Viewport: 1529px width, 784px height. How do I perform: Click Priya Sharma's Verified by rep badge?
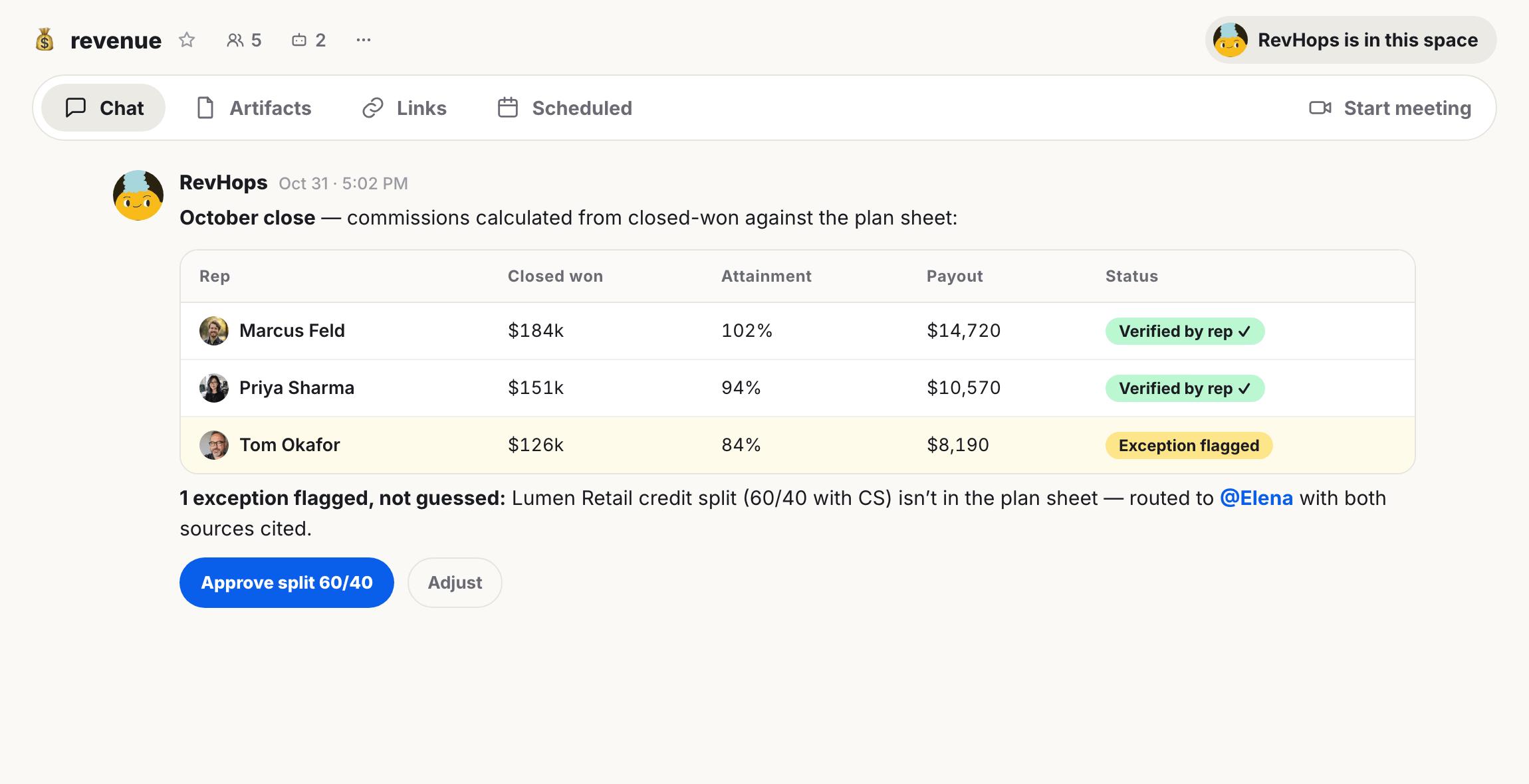pyautogui.click(x=1185, y=388)
